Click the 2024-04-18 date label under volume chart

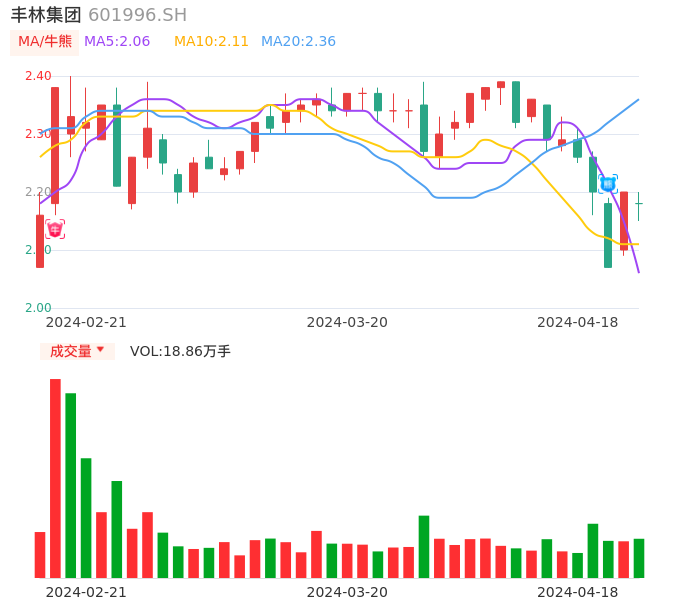(577, 592)
